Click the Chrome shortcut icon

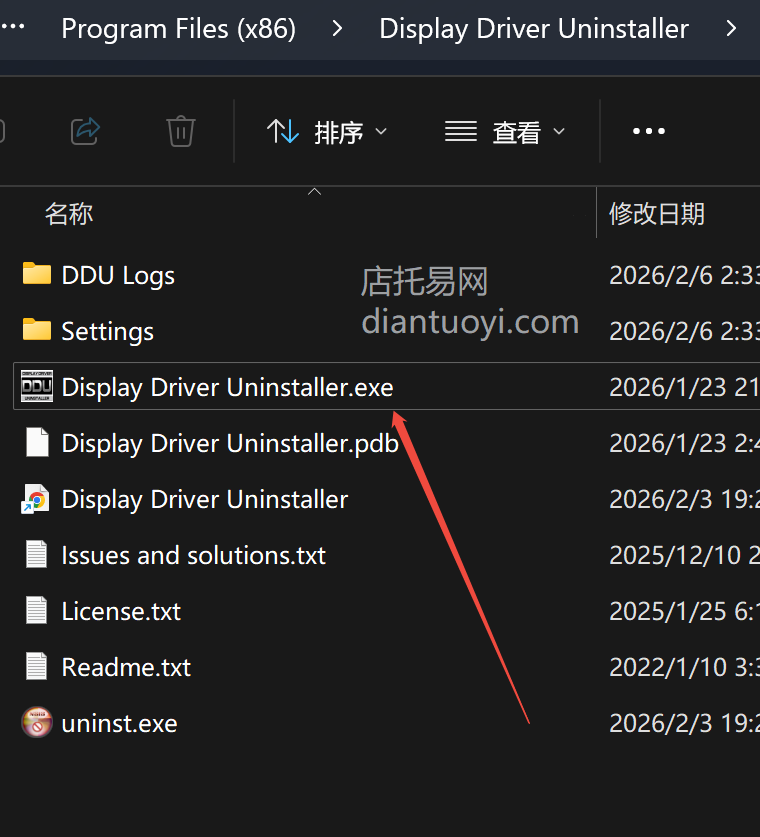click(x=36, y=499)
